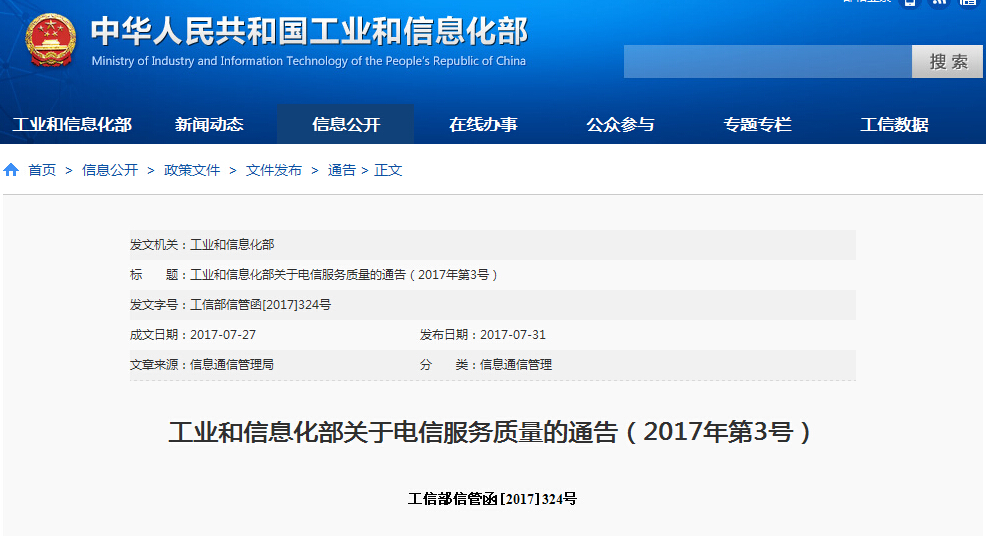Select the 新闻动态 navigation tab
The width and height of the screenshot is (986, 536).
pos(209,125)
